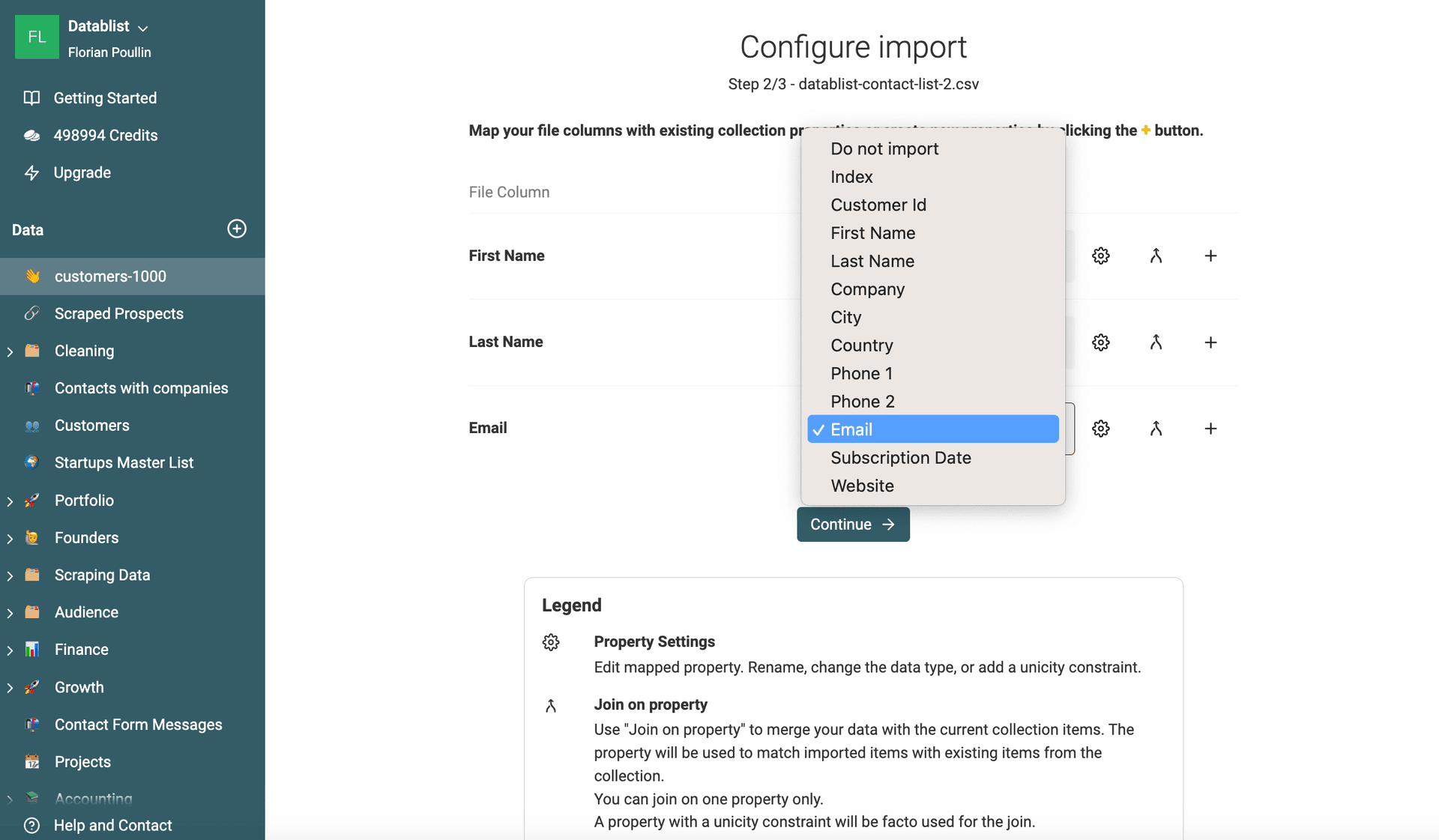Screen dimensions: 1439x840
Task: Click the Continue button
Action: 853,524
